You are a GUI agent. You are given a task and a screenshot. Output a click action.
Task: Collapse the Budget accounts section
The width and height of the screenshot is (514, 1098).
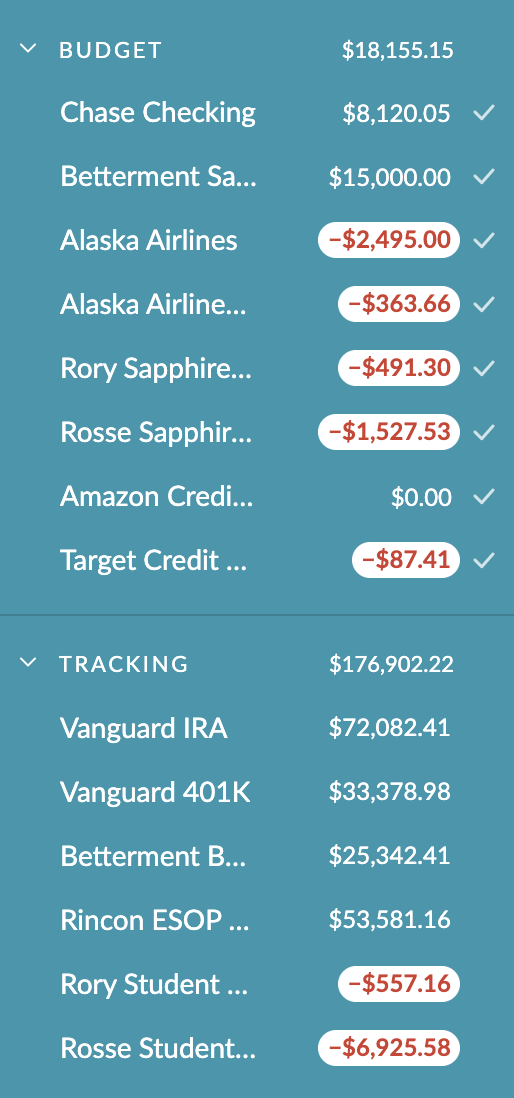tap(28, 49)
